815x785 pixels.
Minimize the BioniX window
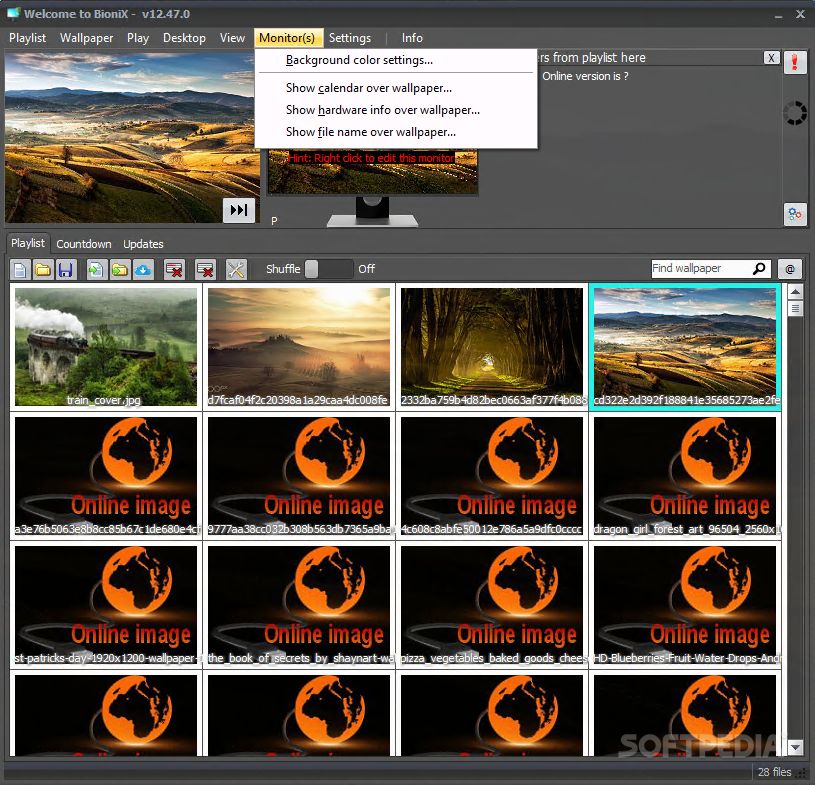pyautogui.click(x=778, y=15)
